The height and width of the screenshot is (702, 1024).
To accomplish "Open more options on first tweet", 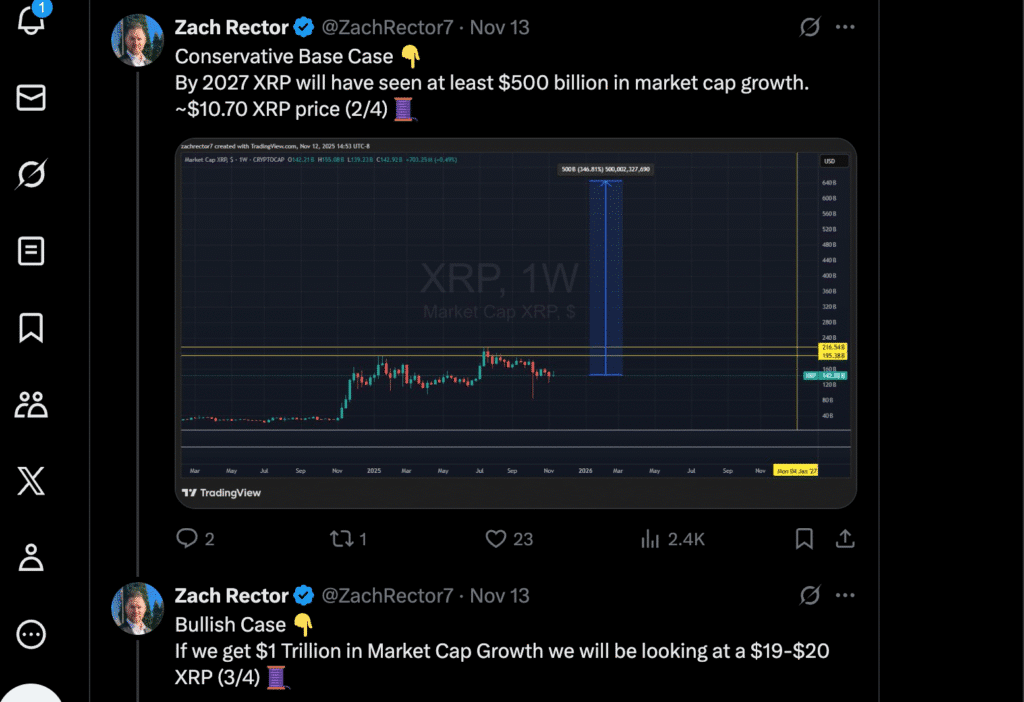I will click(845, 28).
